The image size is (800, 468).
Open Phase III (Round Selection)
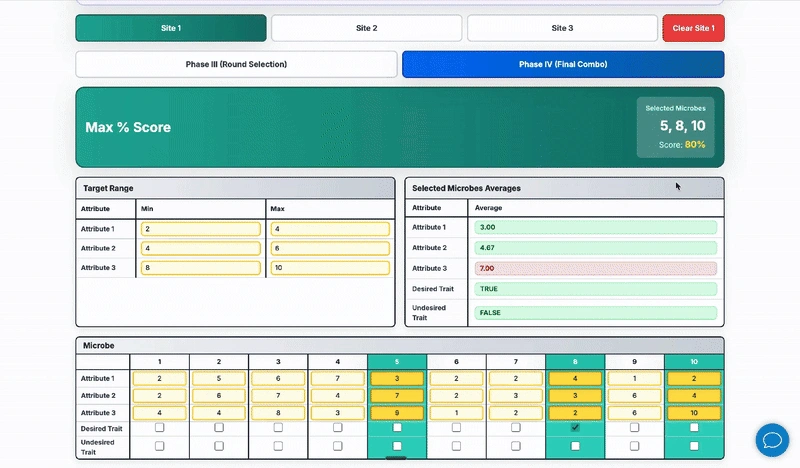tap(236, 64)
